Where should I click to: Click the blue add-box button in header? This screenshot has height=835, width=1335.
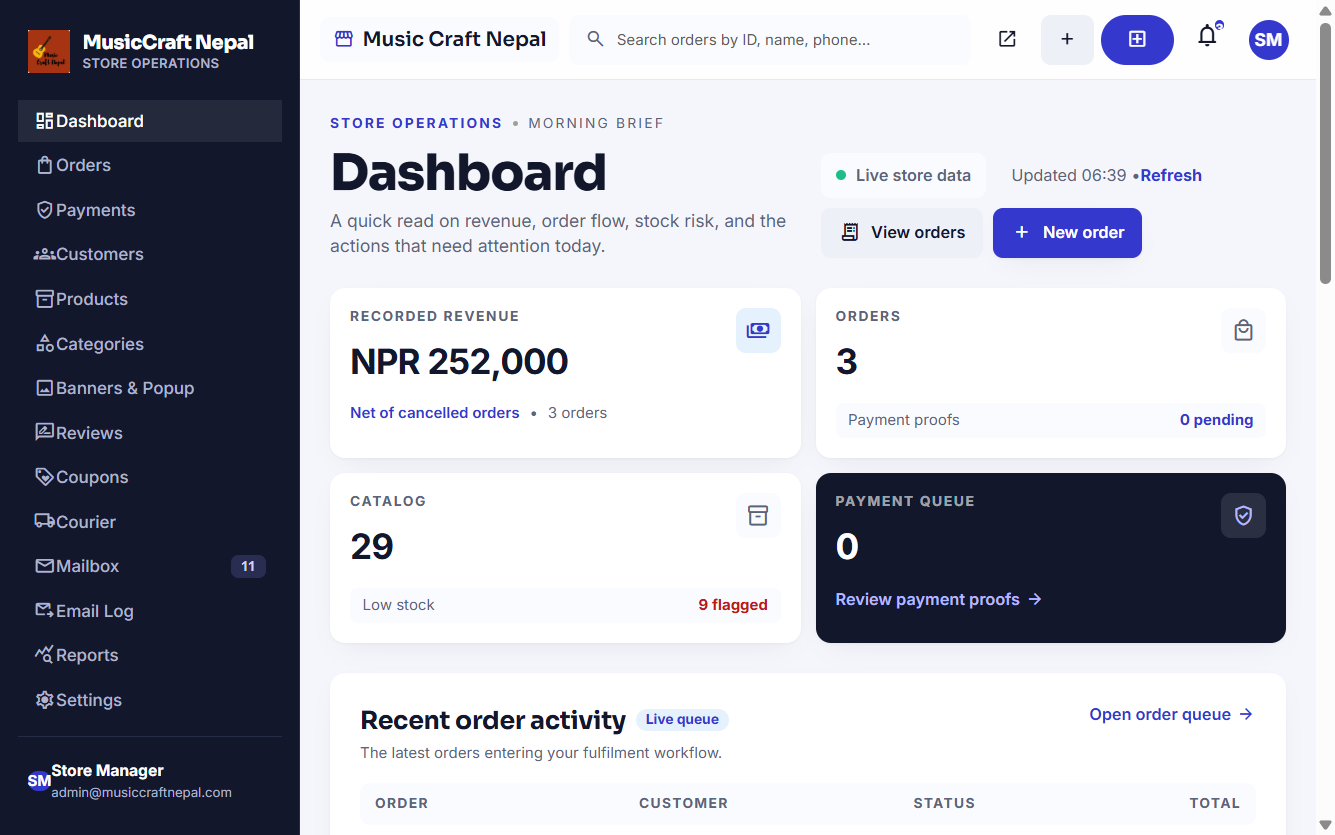click(1137, 40)
